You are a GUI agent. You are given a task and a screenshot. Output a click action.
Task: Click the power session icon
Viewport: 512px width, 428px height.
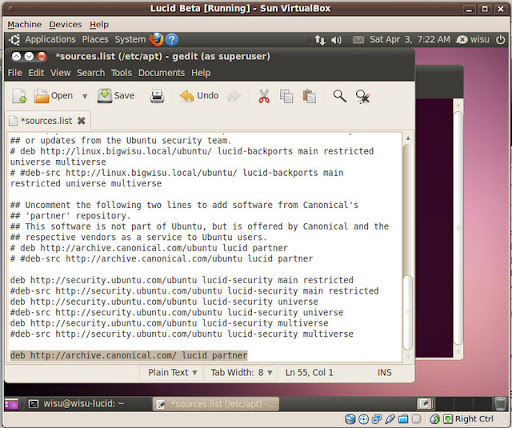500,40
